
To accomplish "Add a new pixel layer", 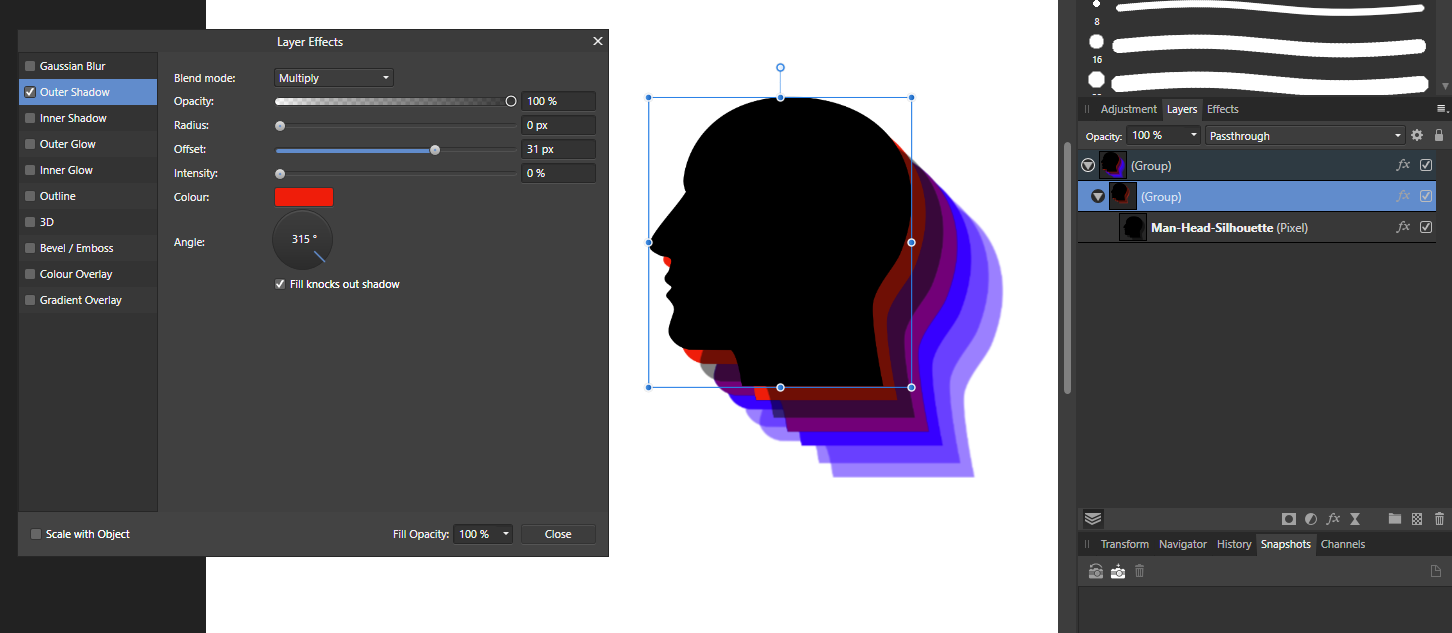I will coord(1417,518).
